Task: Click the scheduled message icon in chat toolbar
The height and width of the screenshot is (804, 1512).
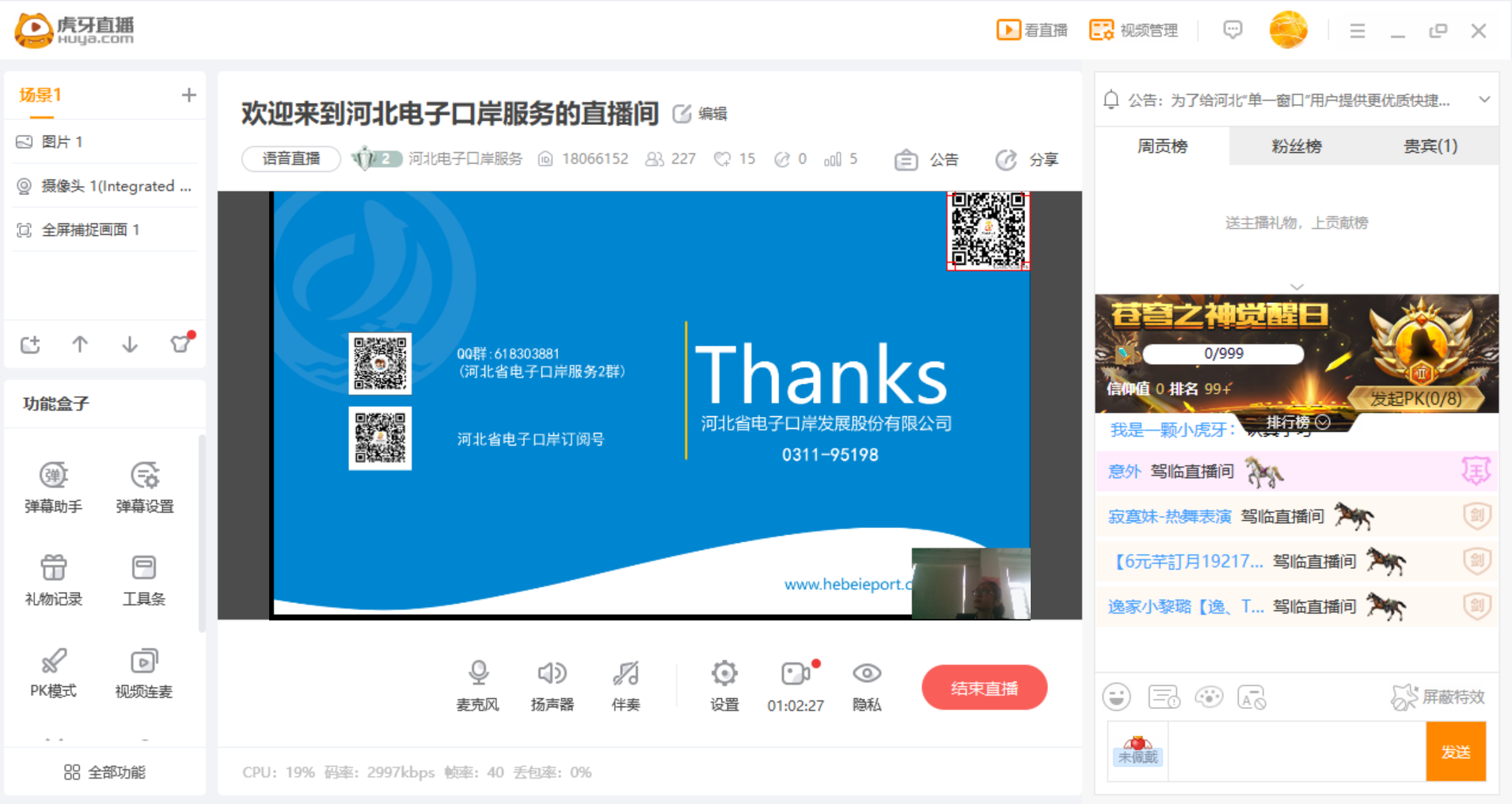Action: click(x=1164, y=697)
